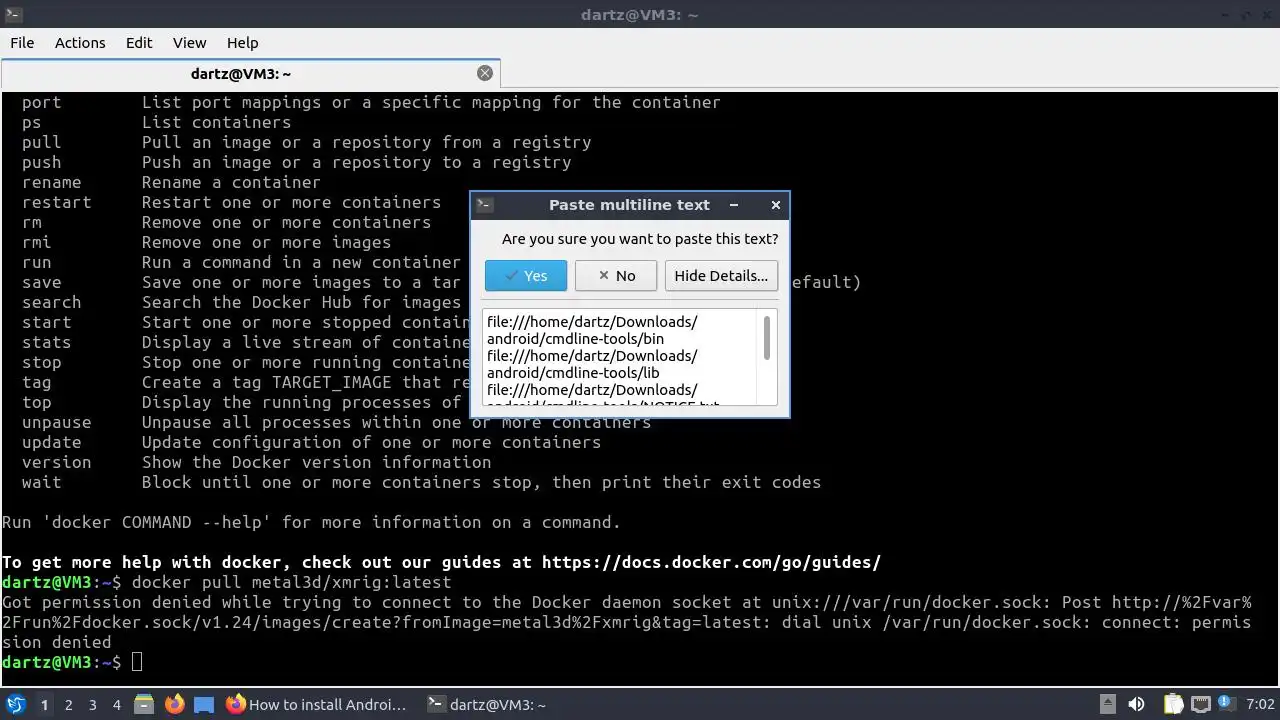Click the 'unpause' command row in terminal
Screen dimensions: 1280x720
point(336,422)
